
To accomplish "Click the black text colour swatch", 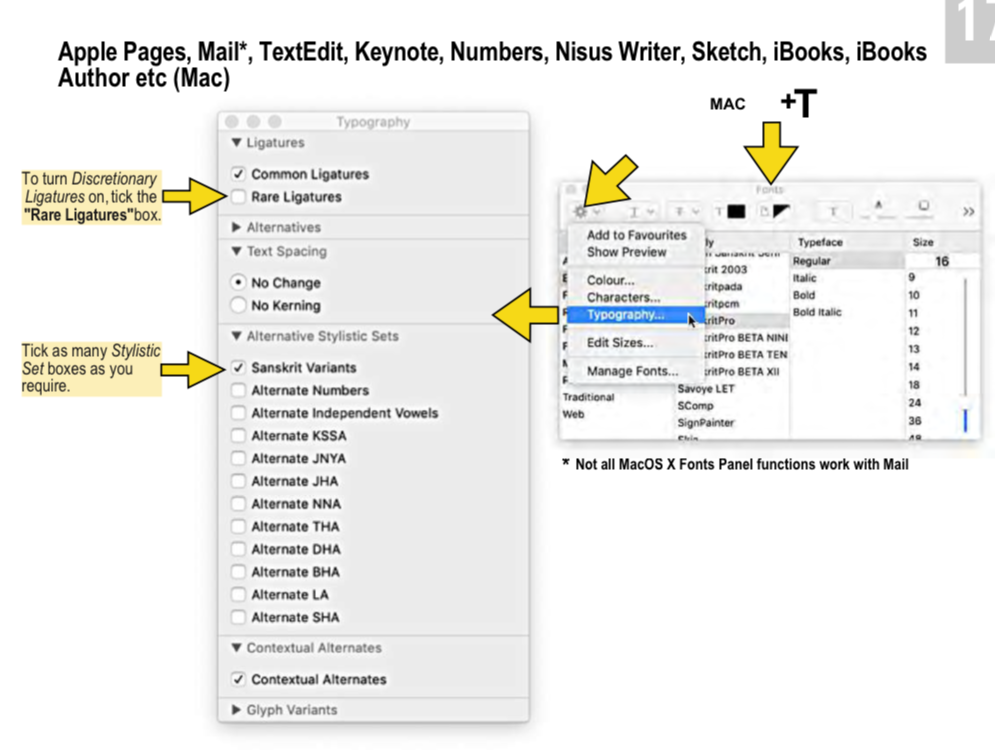I will [x=736, y=211].
